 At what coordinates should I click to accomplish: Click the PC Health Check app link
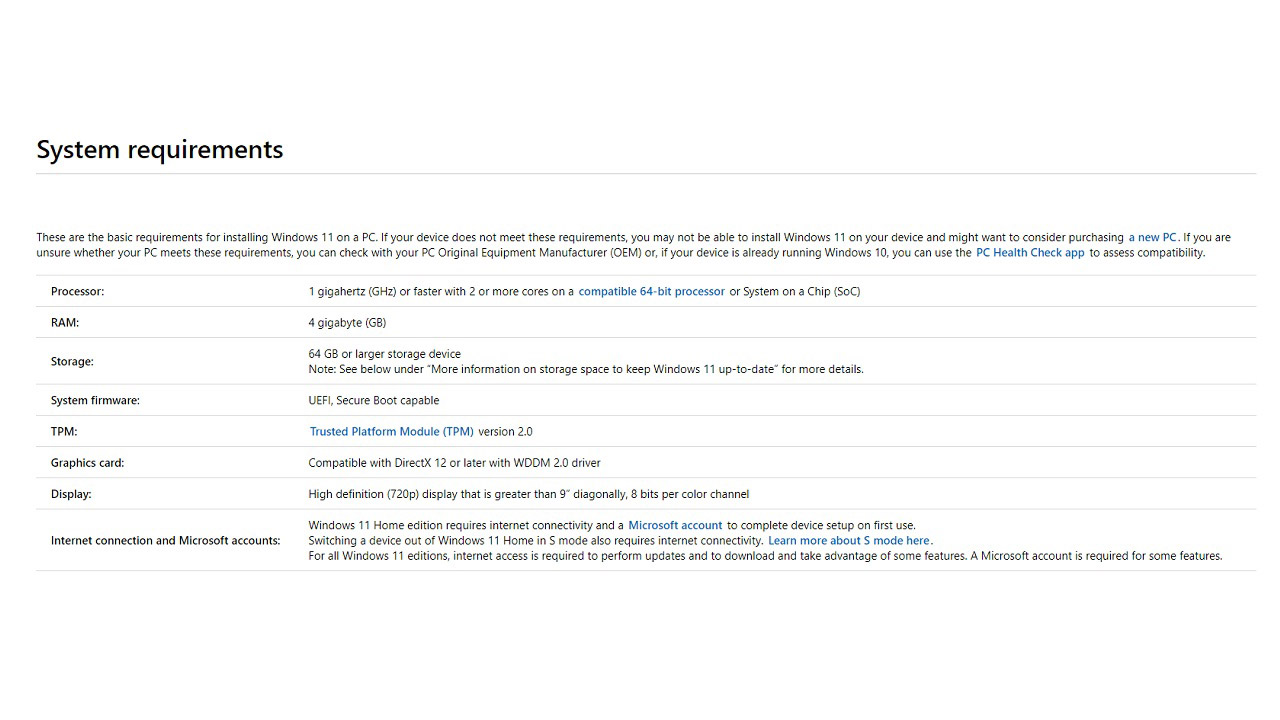1030,253
